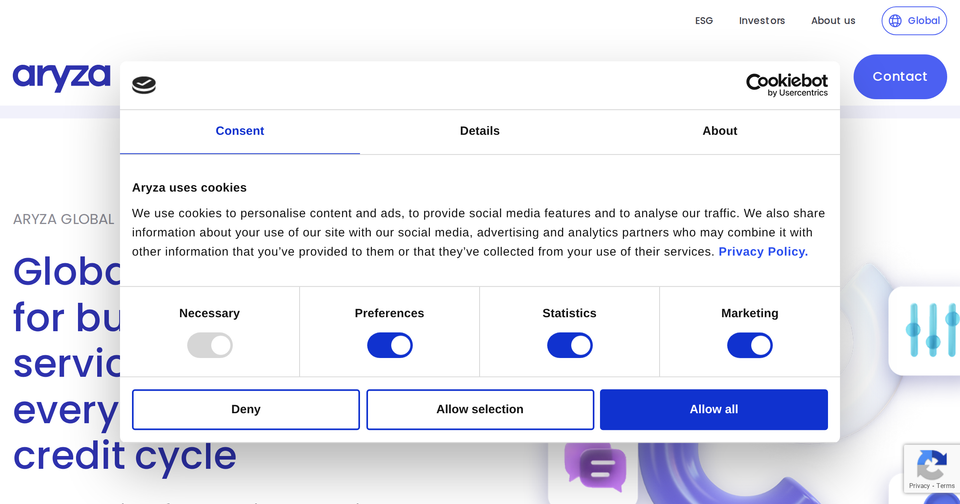Turn off Statistics cookies toggle

pos(570,346)
